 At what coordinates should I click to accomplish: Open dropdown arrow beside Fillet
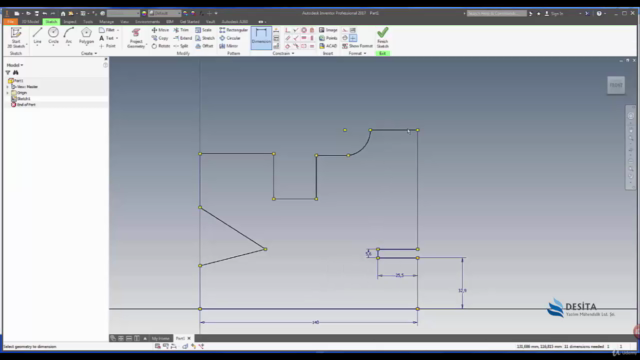click(118, 30)
